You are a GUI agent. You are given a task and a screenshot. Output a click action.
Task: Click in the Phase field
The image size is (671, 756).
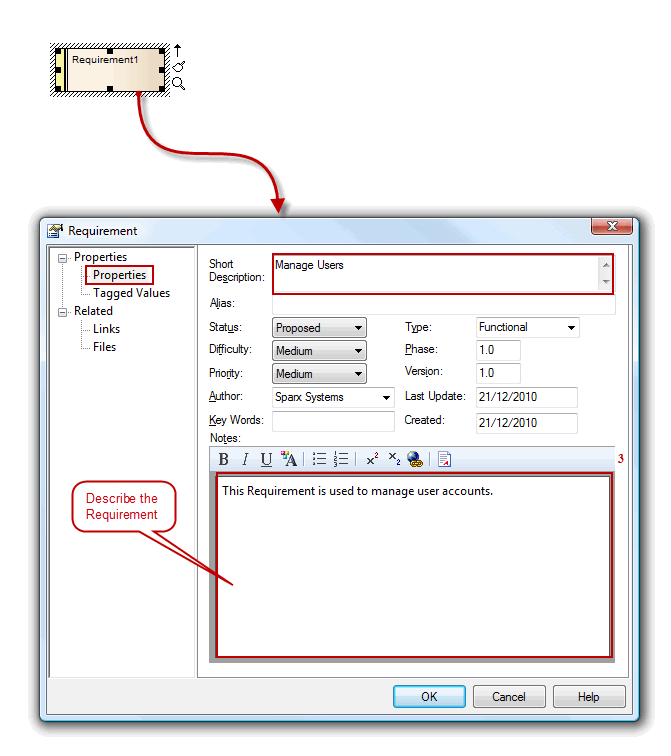pyautogui.click(x=498, y=350)
